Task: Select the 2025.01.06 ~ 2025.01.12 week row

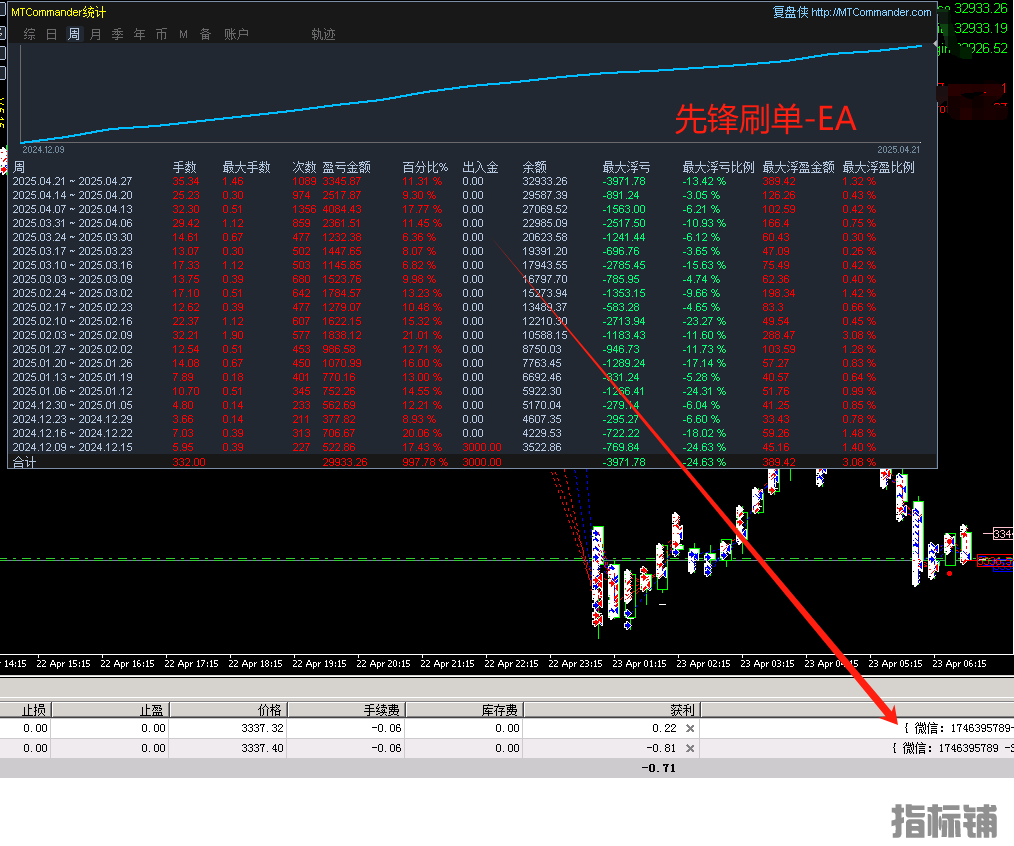Action: click(x=472, y=391)
